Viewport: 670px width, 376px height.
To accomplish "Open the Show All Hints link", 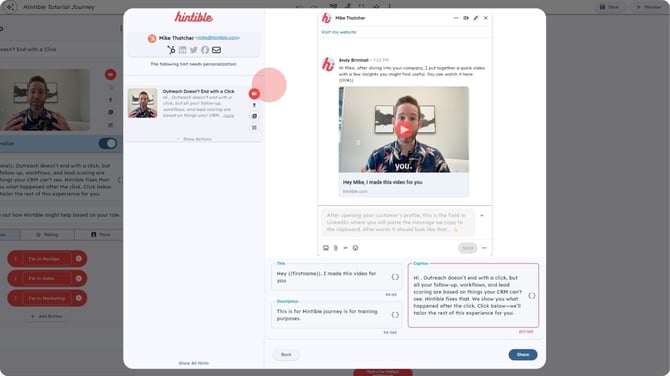I will coord(194,363).
